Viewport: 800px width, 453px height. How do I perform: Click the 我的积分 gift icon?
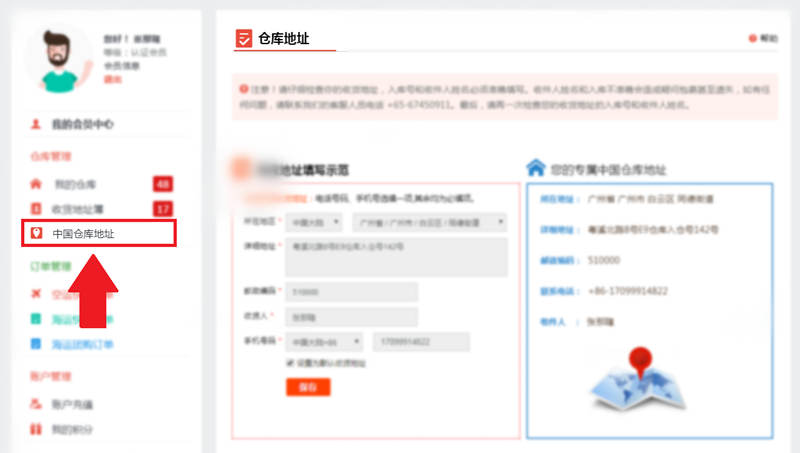[x=36, y=429]
